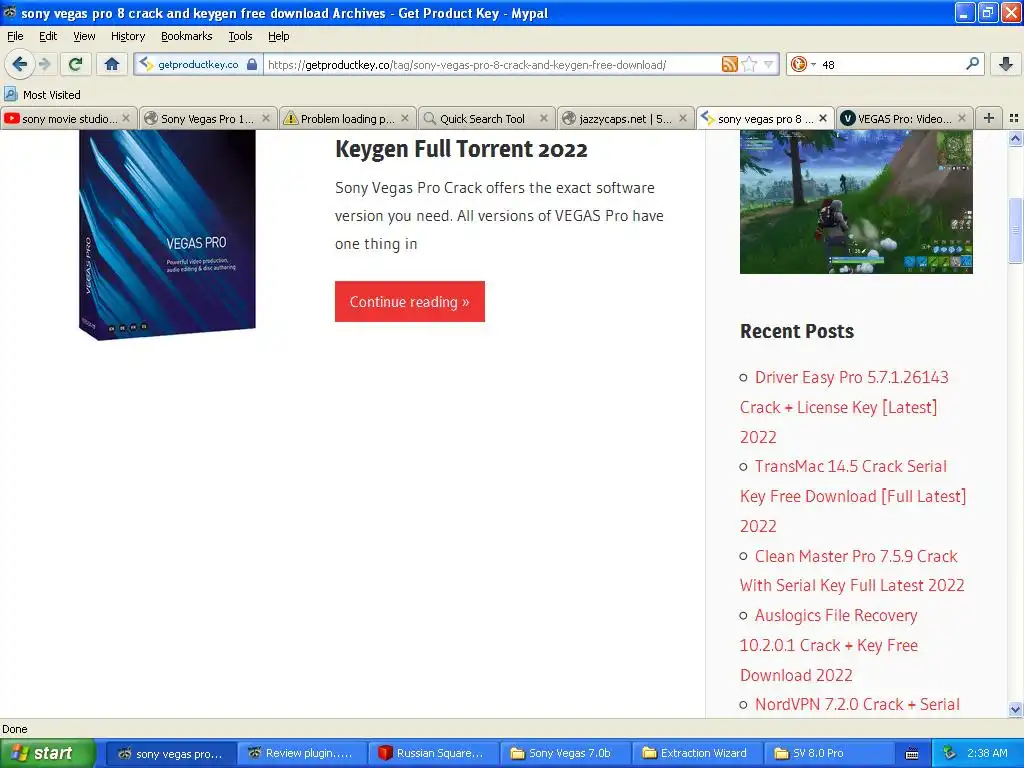
Task: Open the View menu
Action: tap(84, 36)
